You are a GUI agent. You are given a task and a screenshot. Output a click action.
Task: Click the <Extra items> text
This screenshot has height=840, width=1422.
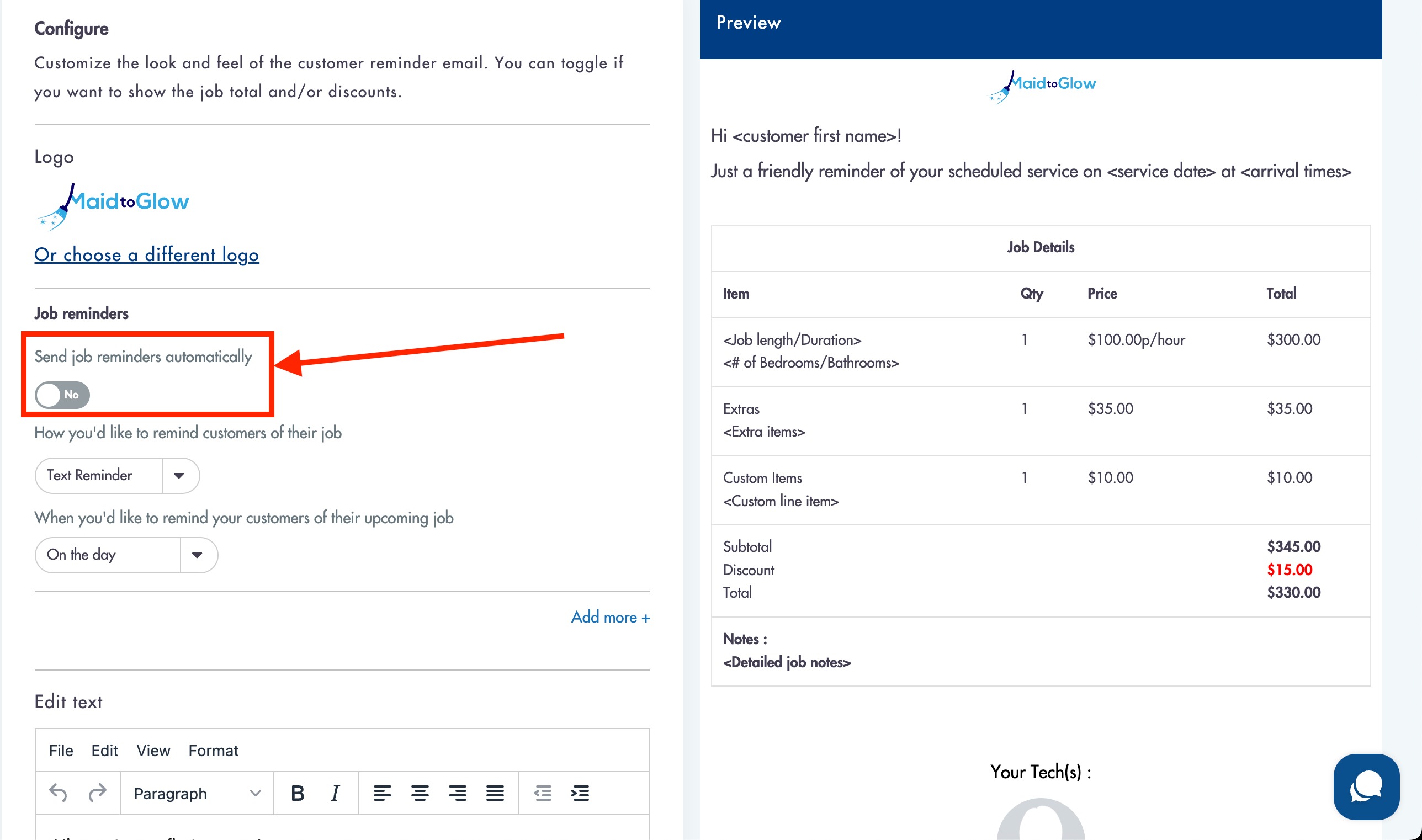point(763,432)
